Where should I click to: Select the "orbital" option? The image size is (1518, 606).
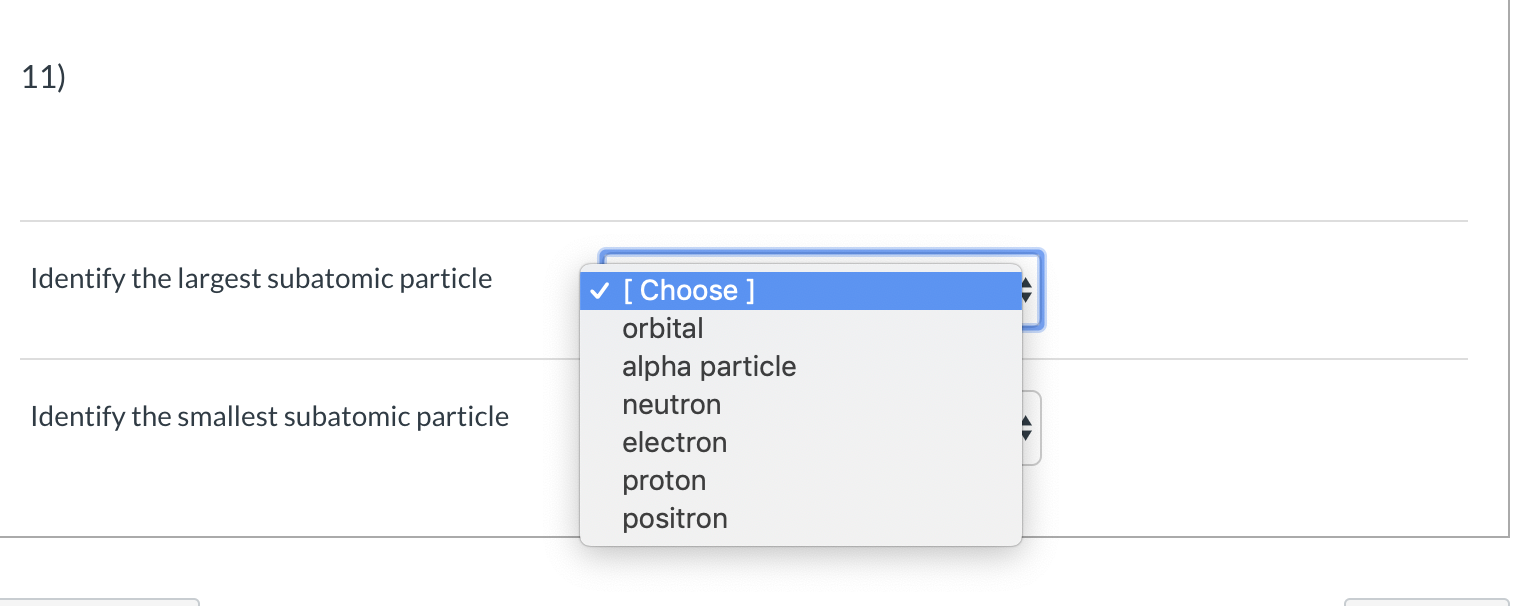663,329
